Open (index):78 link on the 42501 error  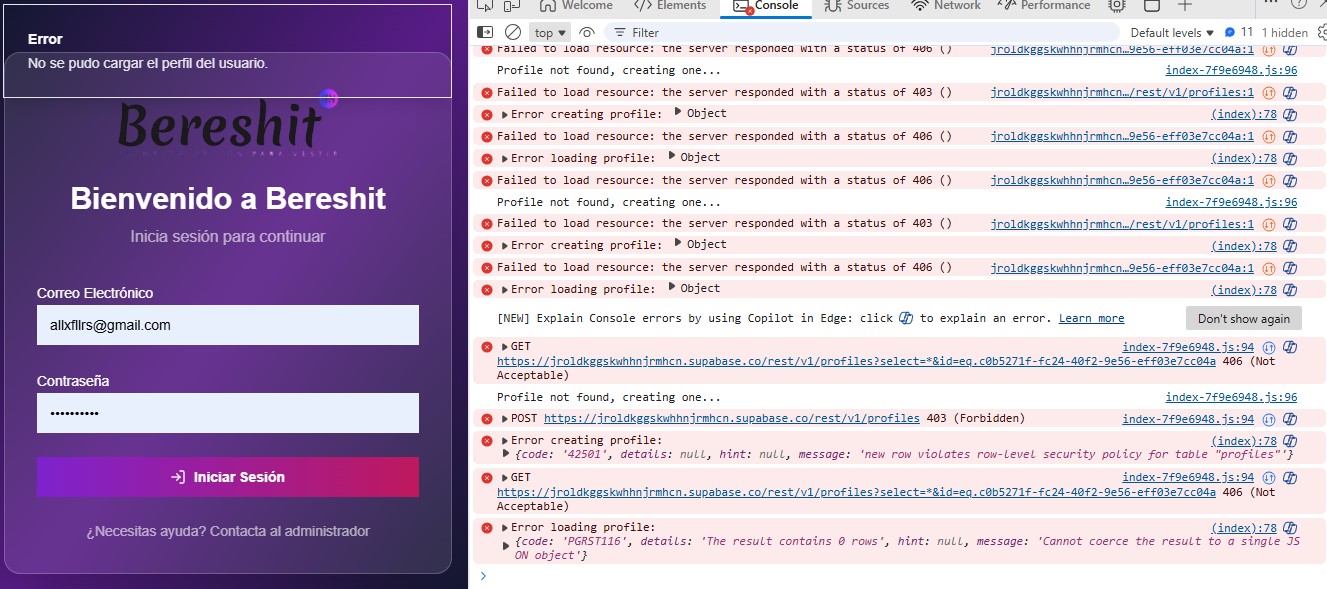point(1244,441)
